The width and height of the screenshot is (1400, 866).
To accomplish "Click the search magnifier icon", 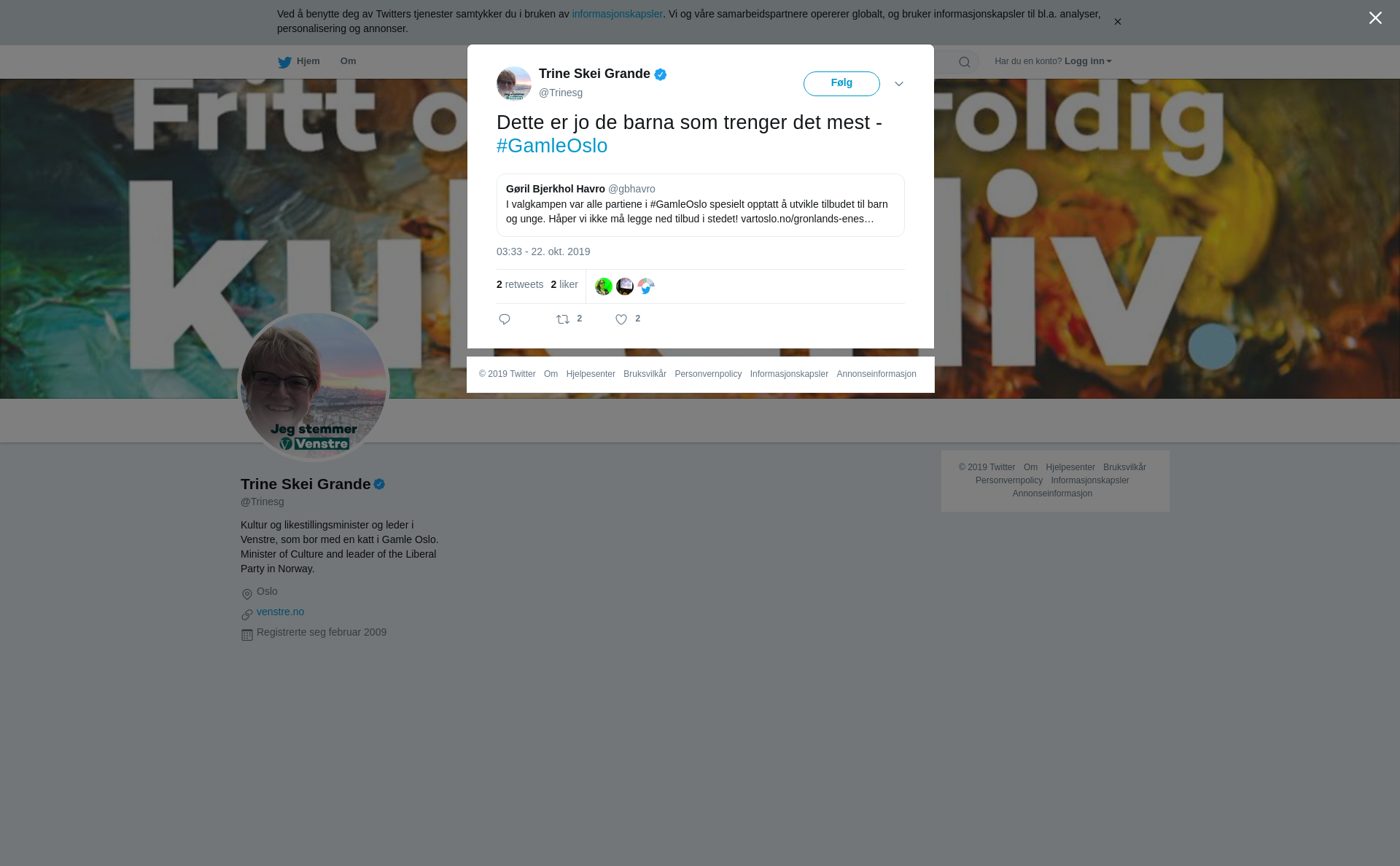I will [965, 62].
